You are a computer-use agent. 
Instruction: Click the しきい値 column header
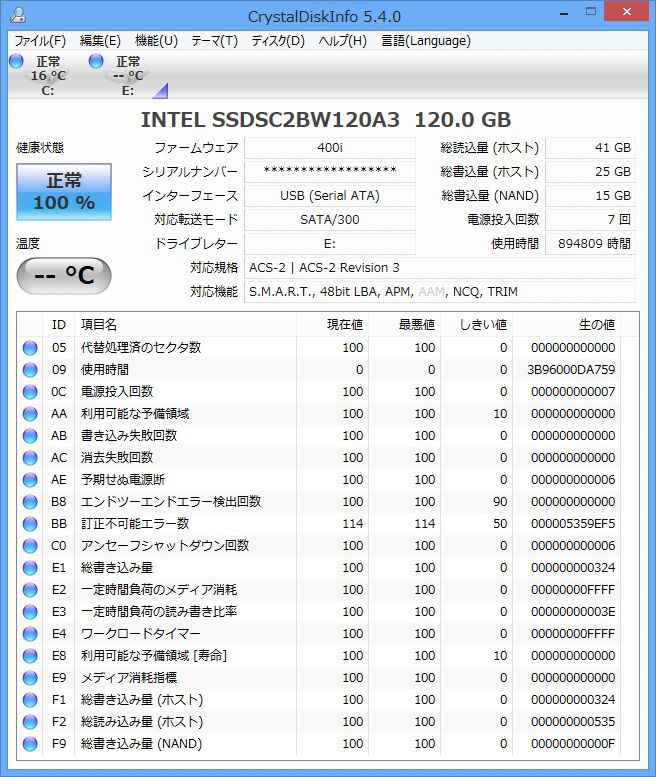pyautogui.click(x=477, y=325)
